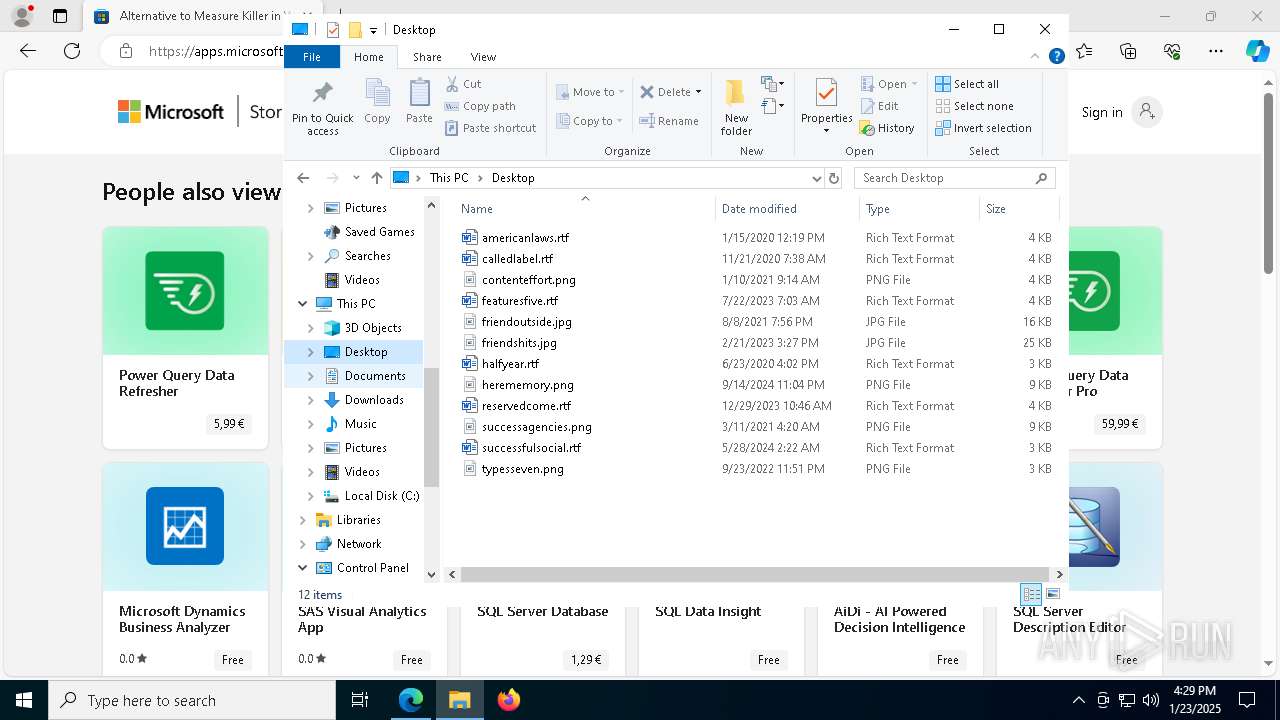
Task: Click the History command
Action: (x=887, y=128)
